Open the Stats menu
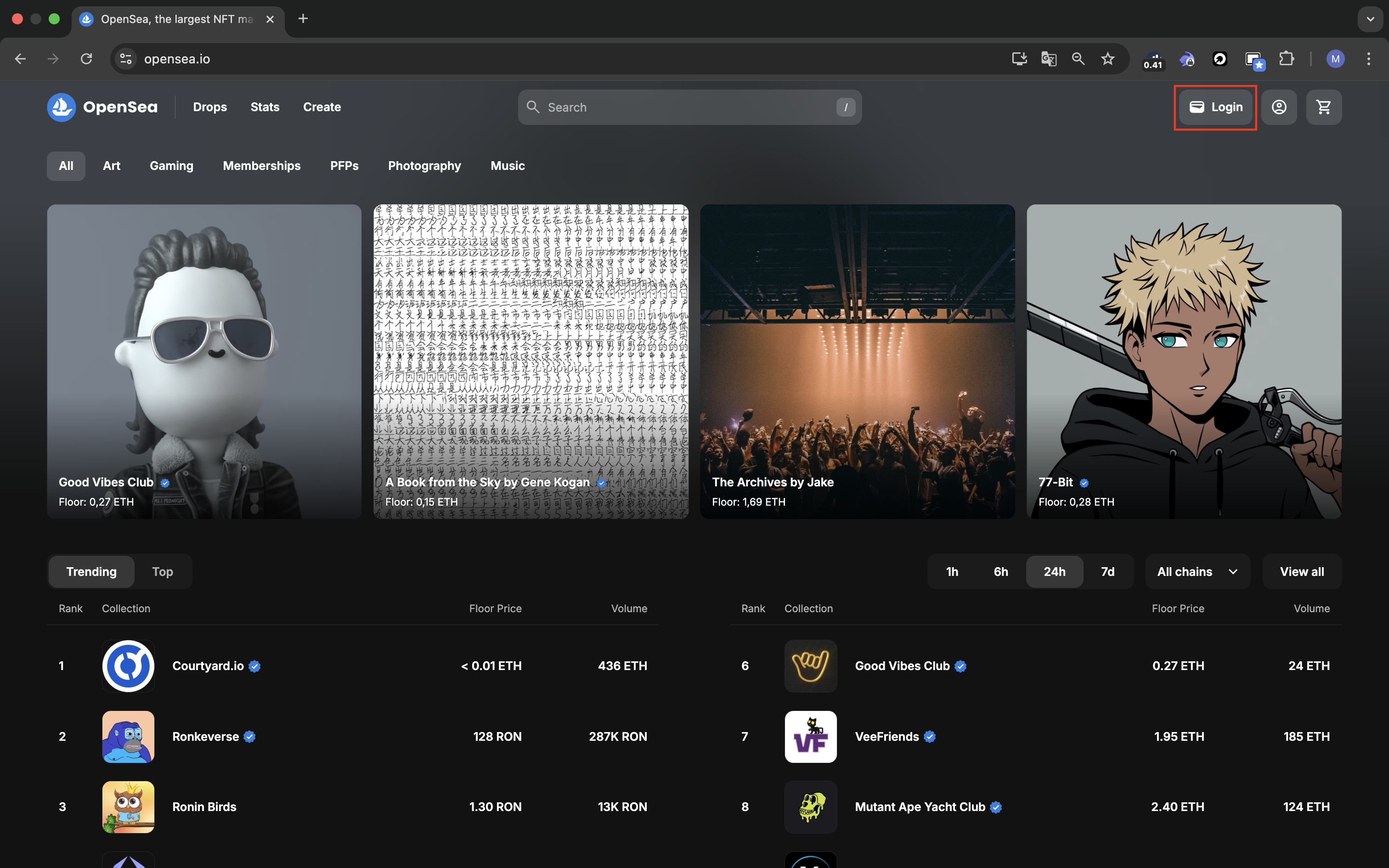This screenshot has width=1389, height=868. tap(265, 107)
